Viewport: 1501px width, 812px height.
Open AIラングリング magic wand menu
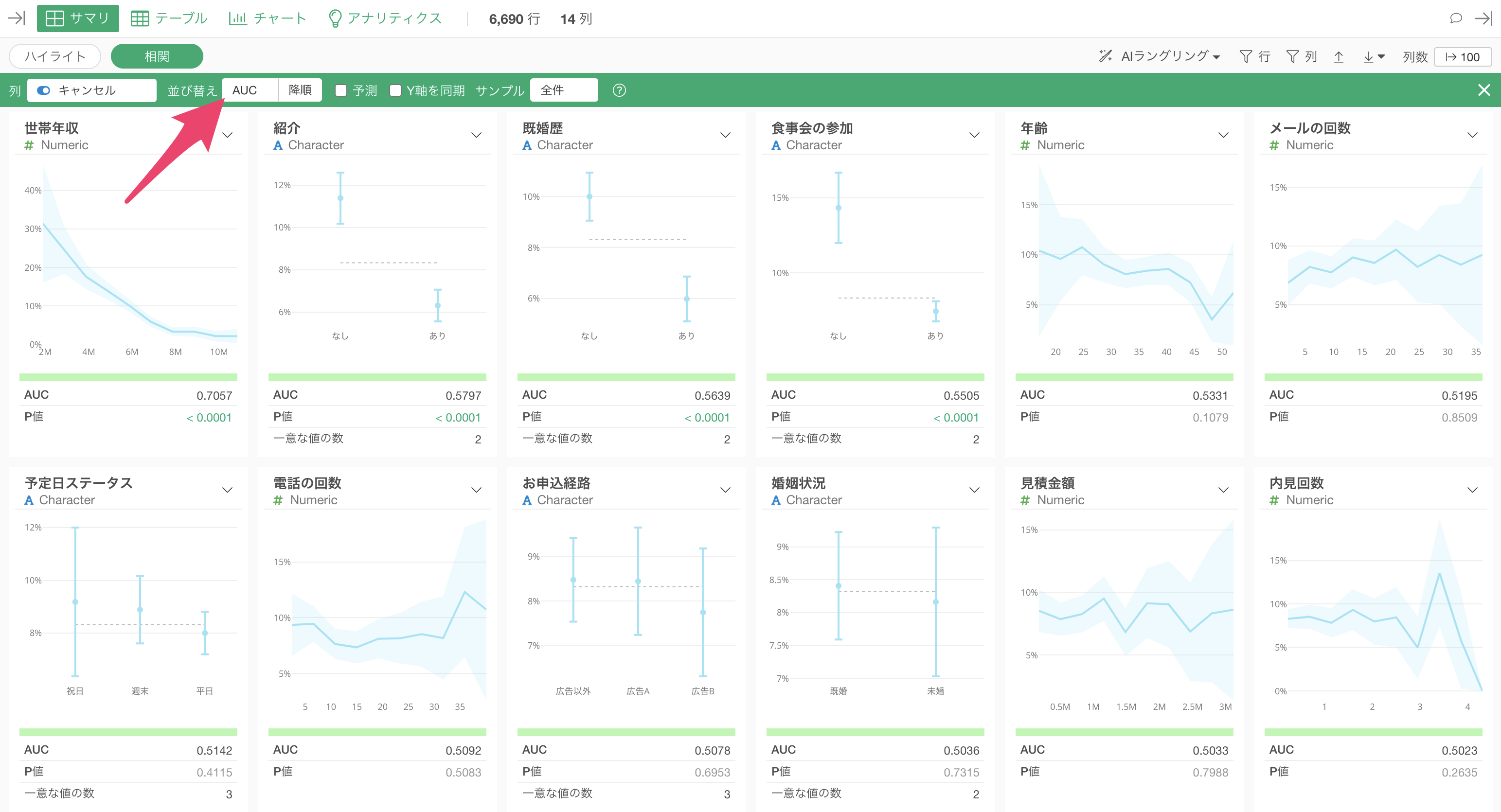coord(1159,56)
